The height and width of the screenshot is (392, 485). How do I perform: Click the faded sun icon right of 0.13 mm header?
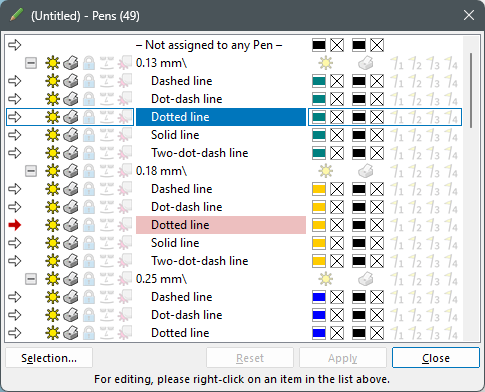(325, 63)
